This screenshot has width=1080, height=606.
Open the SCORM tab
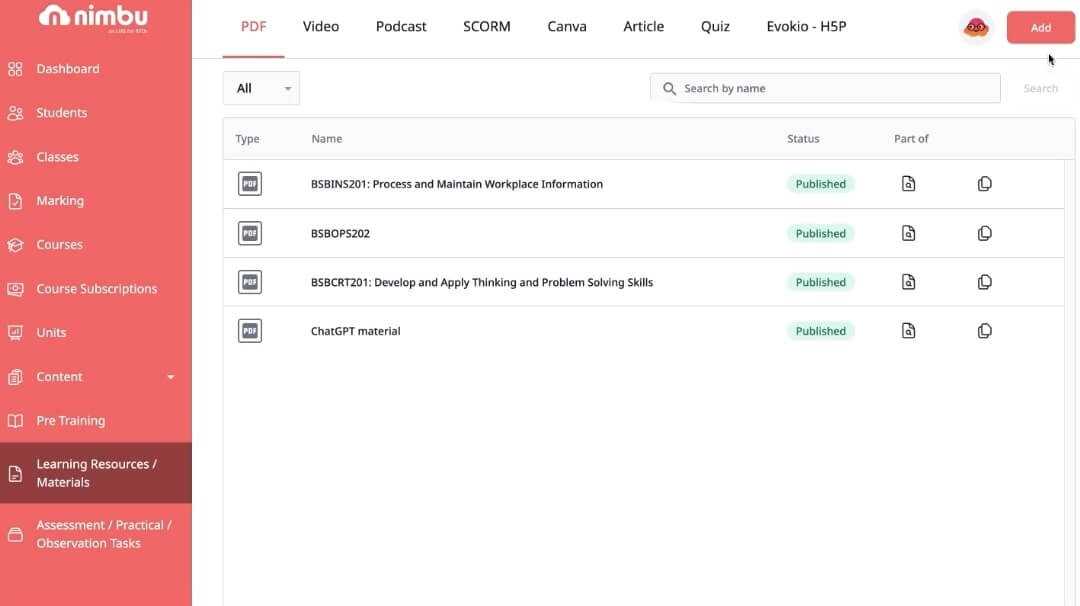(x=486, y=26)
